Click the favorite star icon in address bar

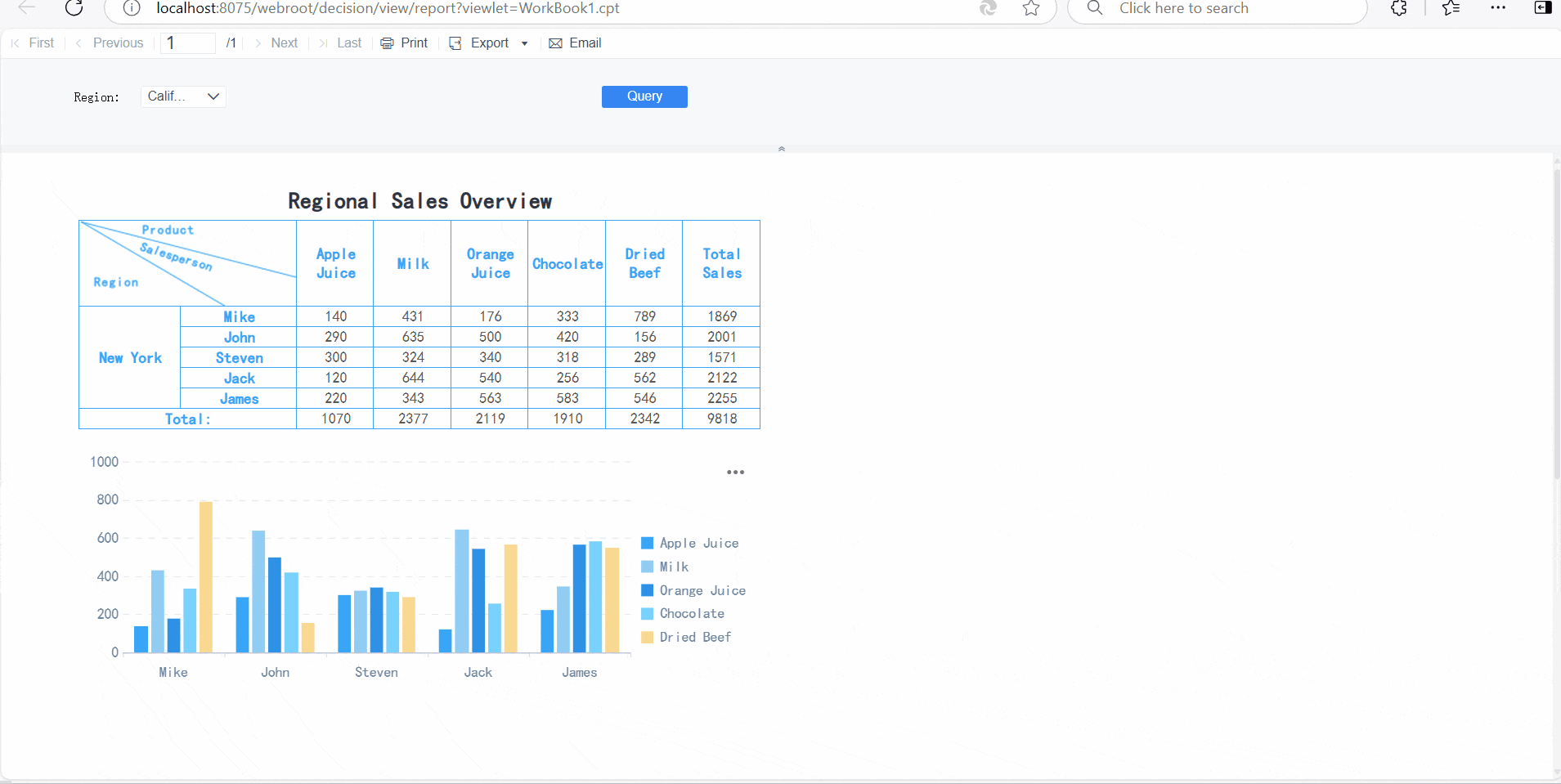[x=1031, y=8]
